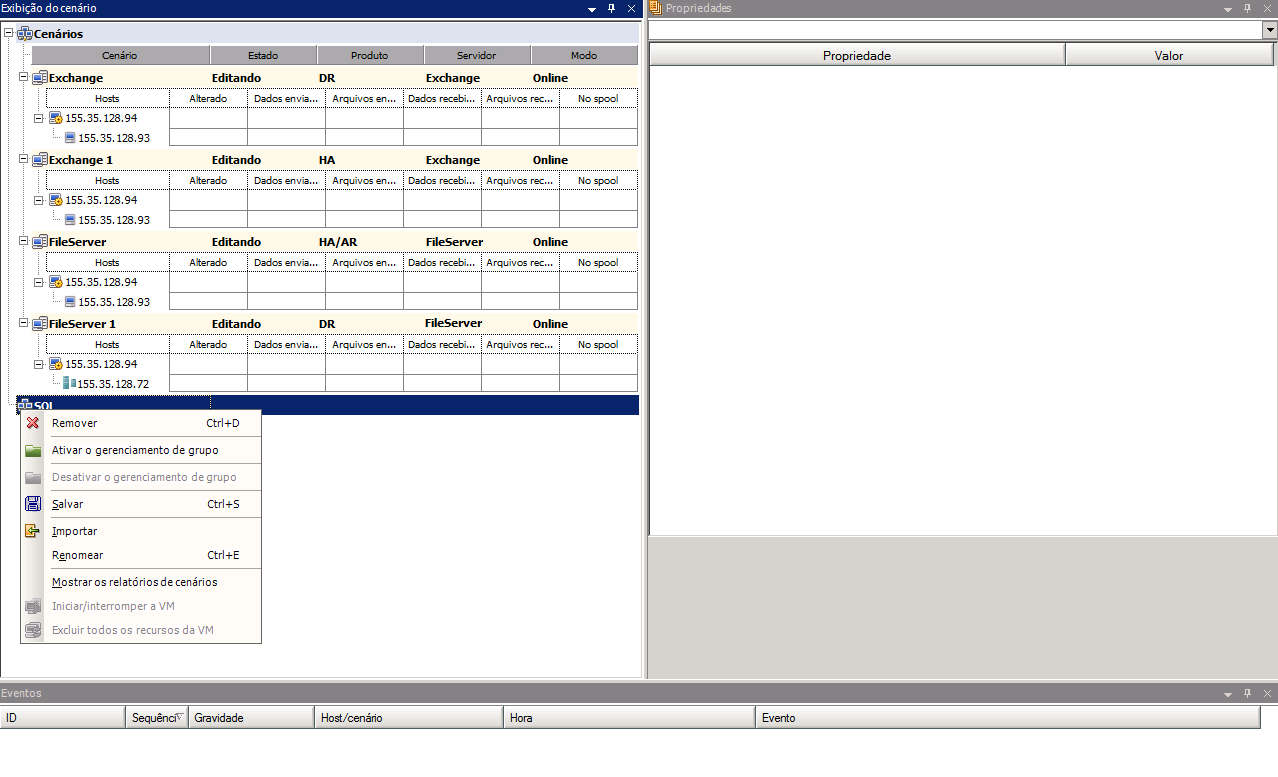Open Eventos panel position arrow
Image resolution: width=1278 pixels, height=777 pixels.
(x=1228, y=693)
